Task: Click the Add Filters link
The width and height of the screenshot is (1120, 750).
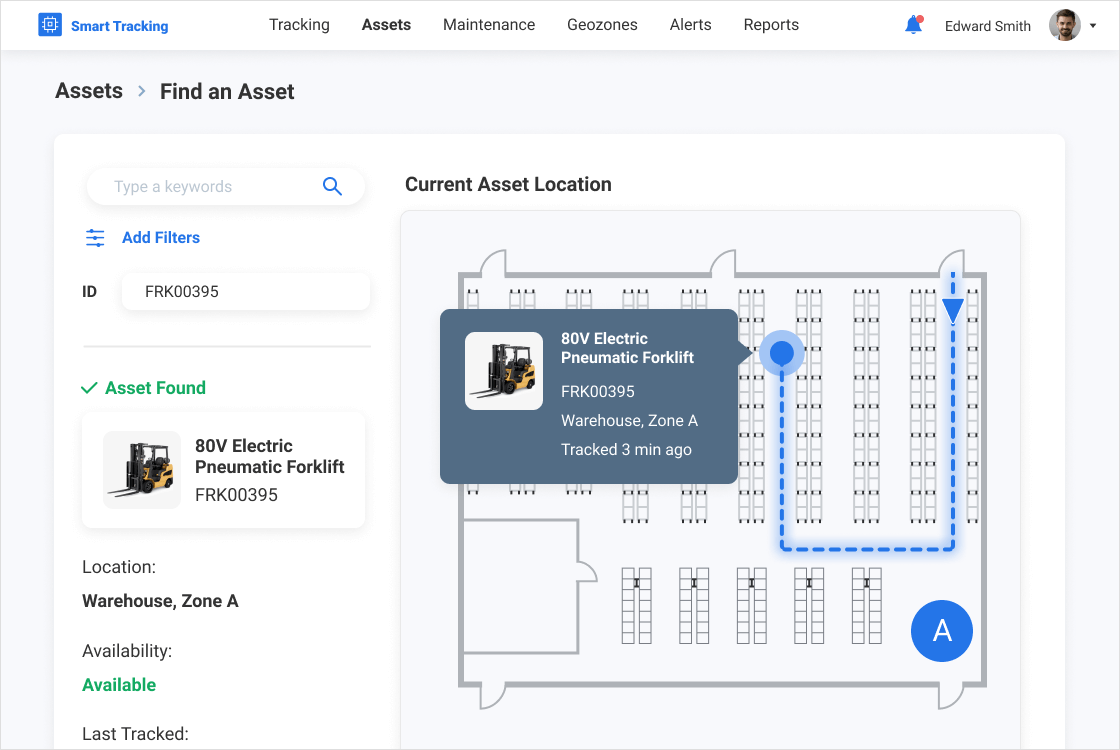Action: pos(161,238)
